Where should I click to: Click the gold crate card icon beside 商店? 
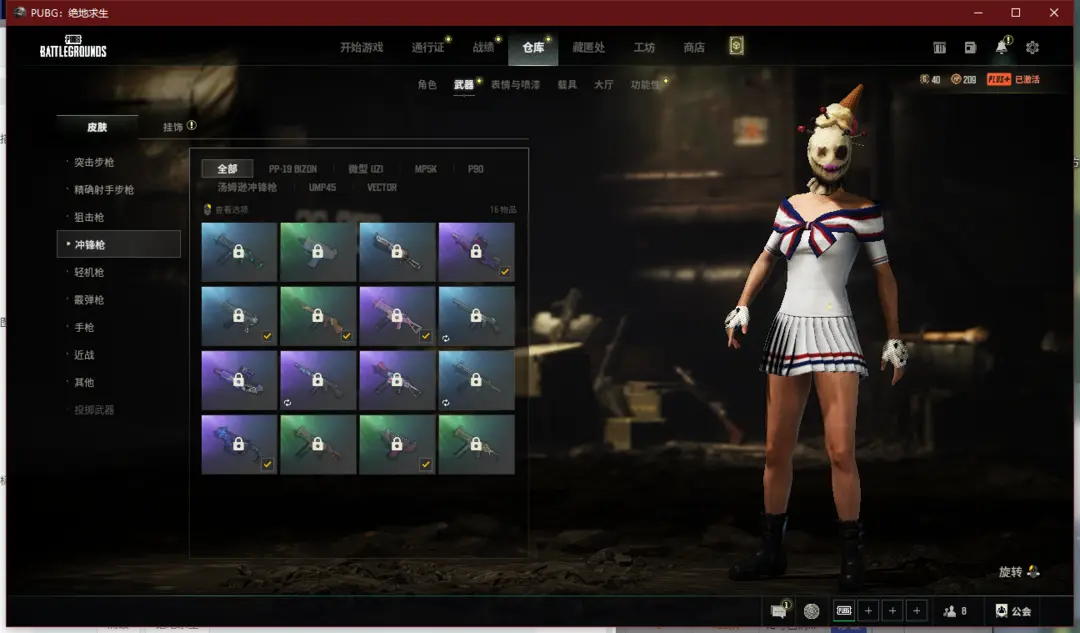(x=736, y=47)
